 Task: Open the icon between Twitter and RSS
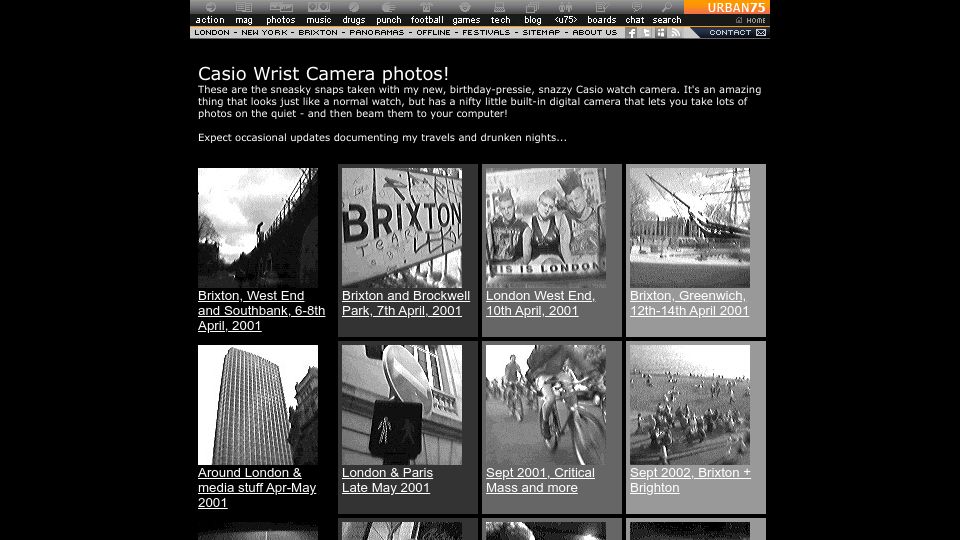(661, 33)
